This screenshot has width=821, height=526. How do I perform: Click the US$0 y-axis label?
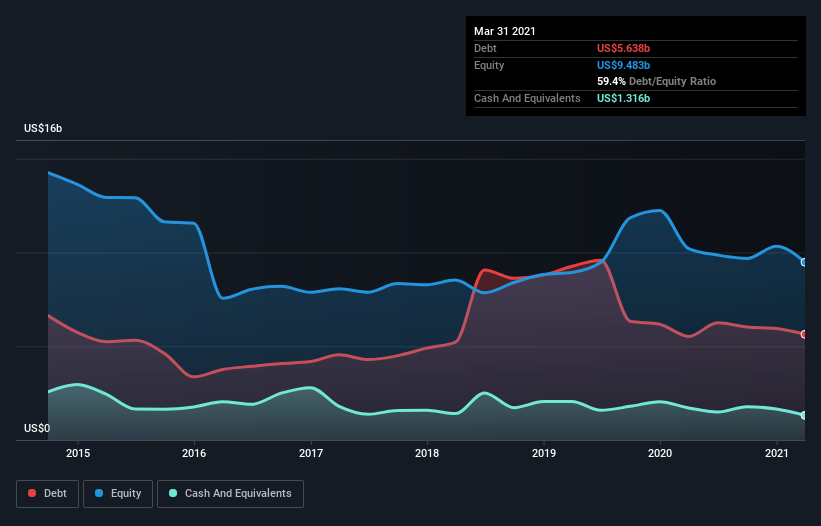[37, 428]
